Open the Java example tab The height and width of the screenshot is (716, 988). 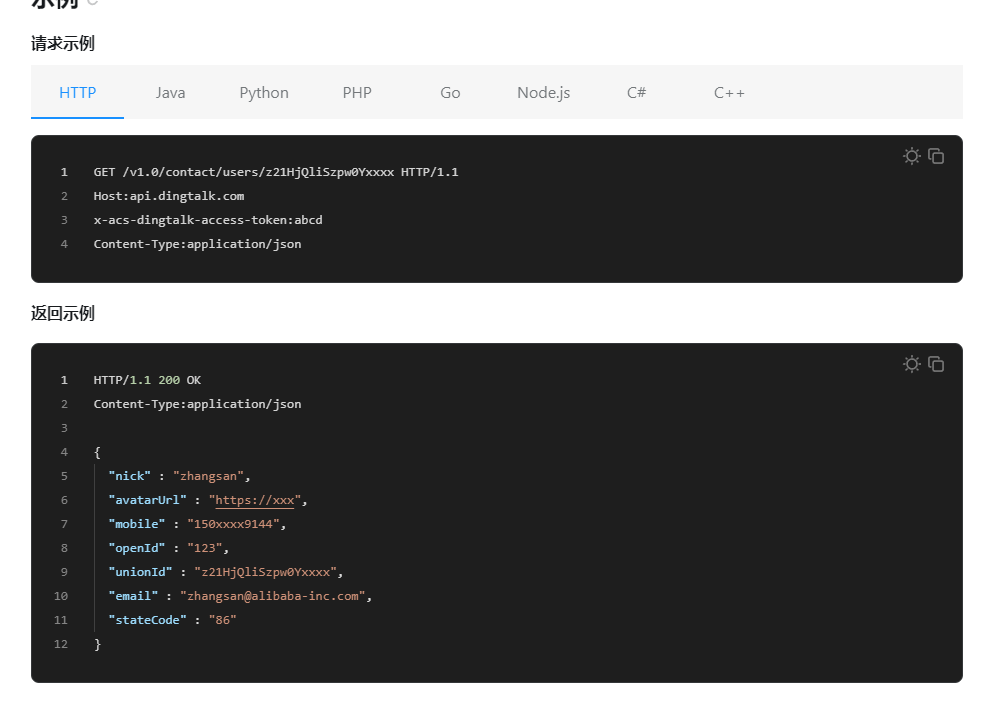point(170,93)
